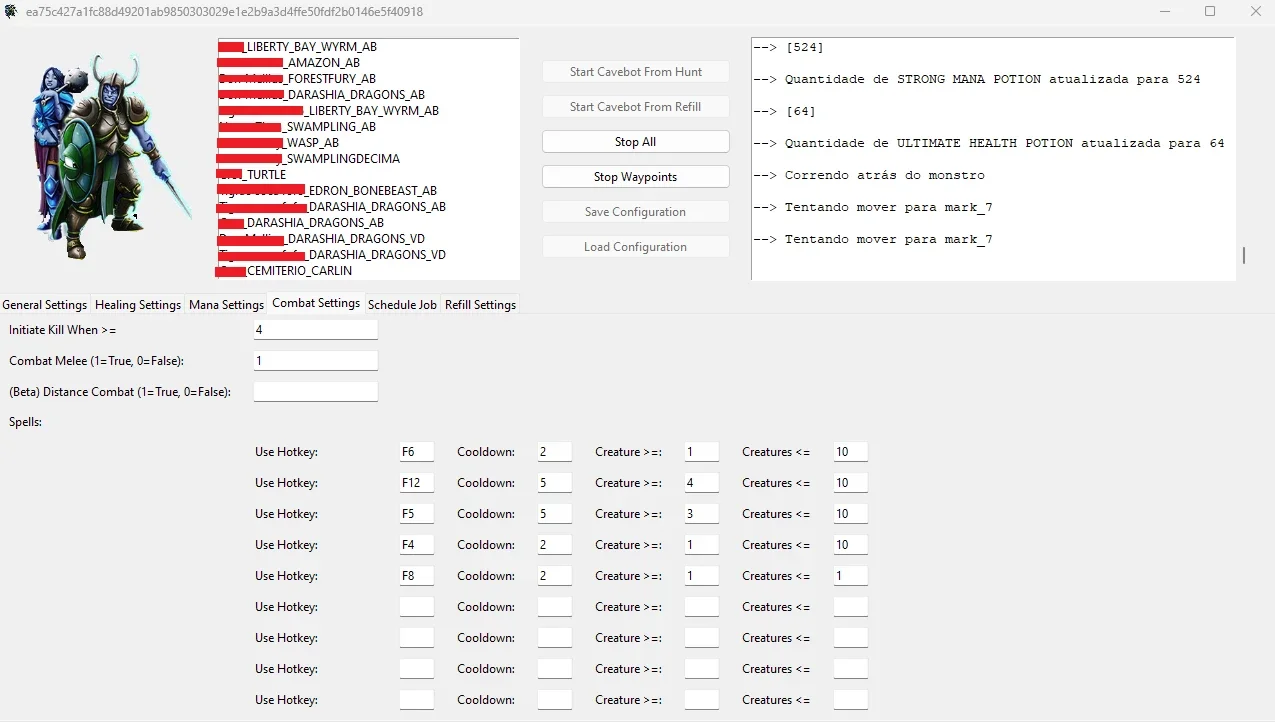Screen dimensions: 1275x722
Task: Maximize the application window
Action: pyautogui.click(x=1210, y=12)
